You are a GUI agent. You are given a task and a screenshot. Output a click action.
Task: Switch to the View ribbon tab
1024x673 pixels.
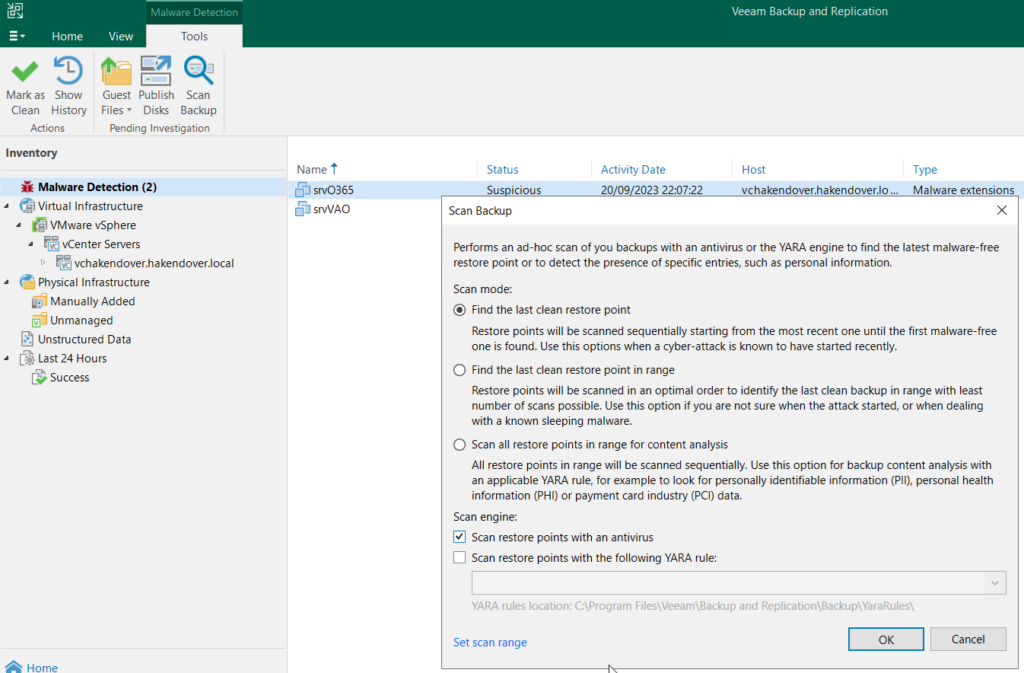(x=121, y=37)
